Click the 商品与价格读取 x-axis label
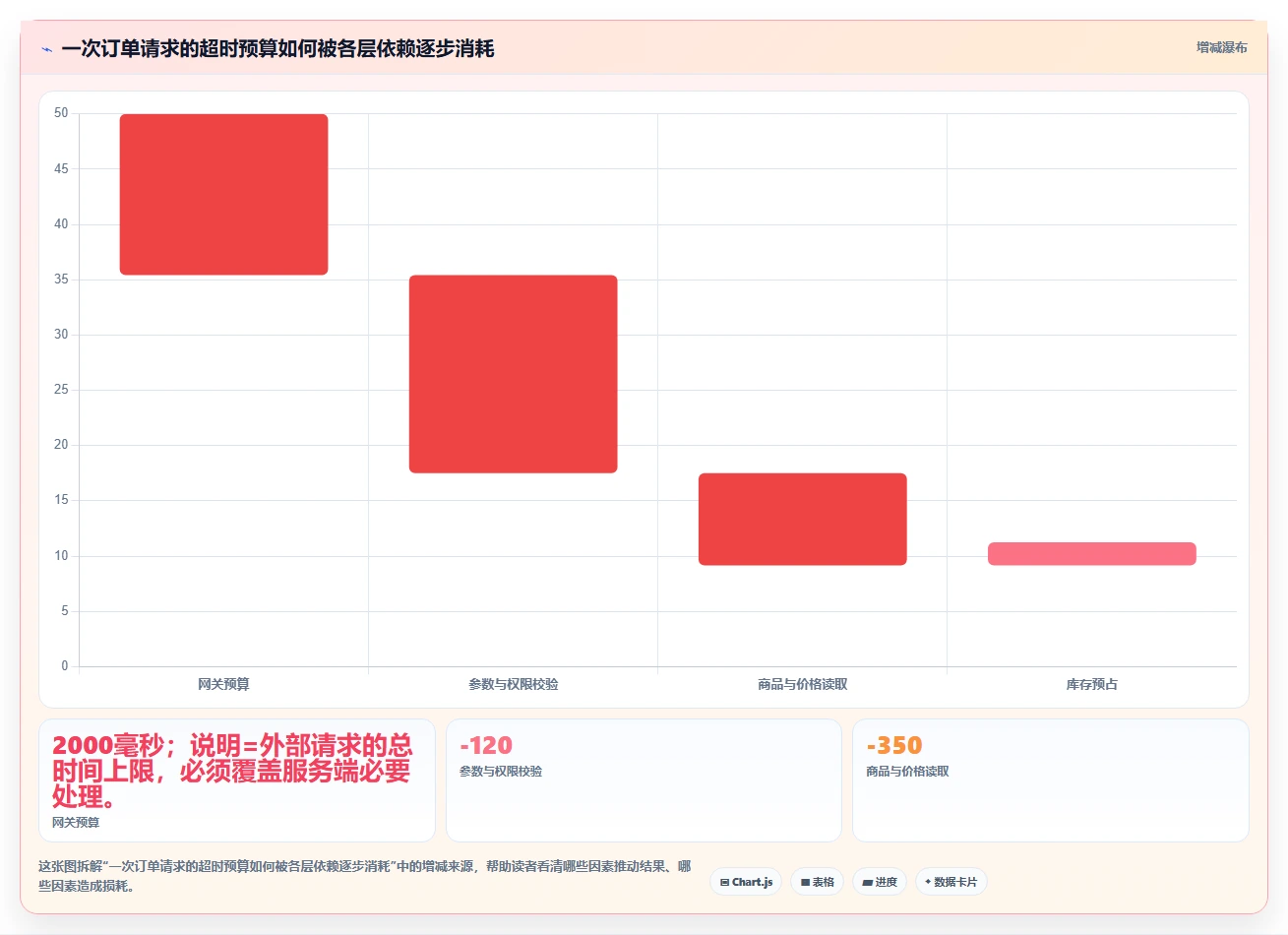Screen dimensions: 1288x935 click(x=802, y=684)
